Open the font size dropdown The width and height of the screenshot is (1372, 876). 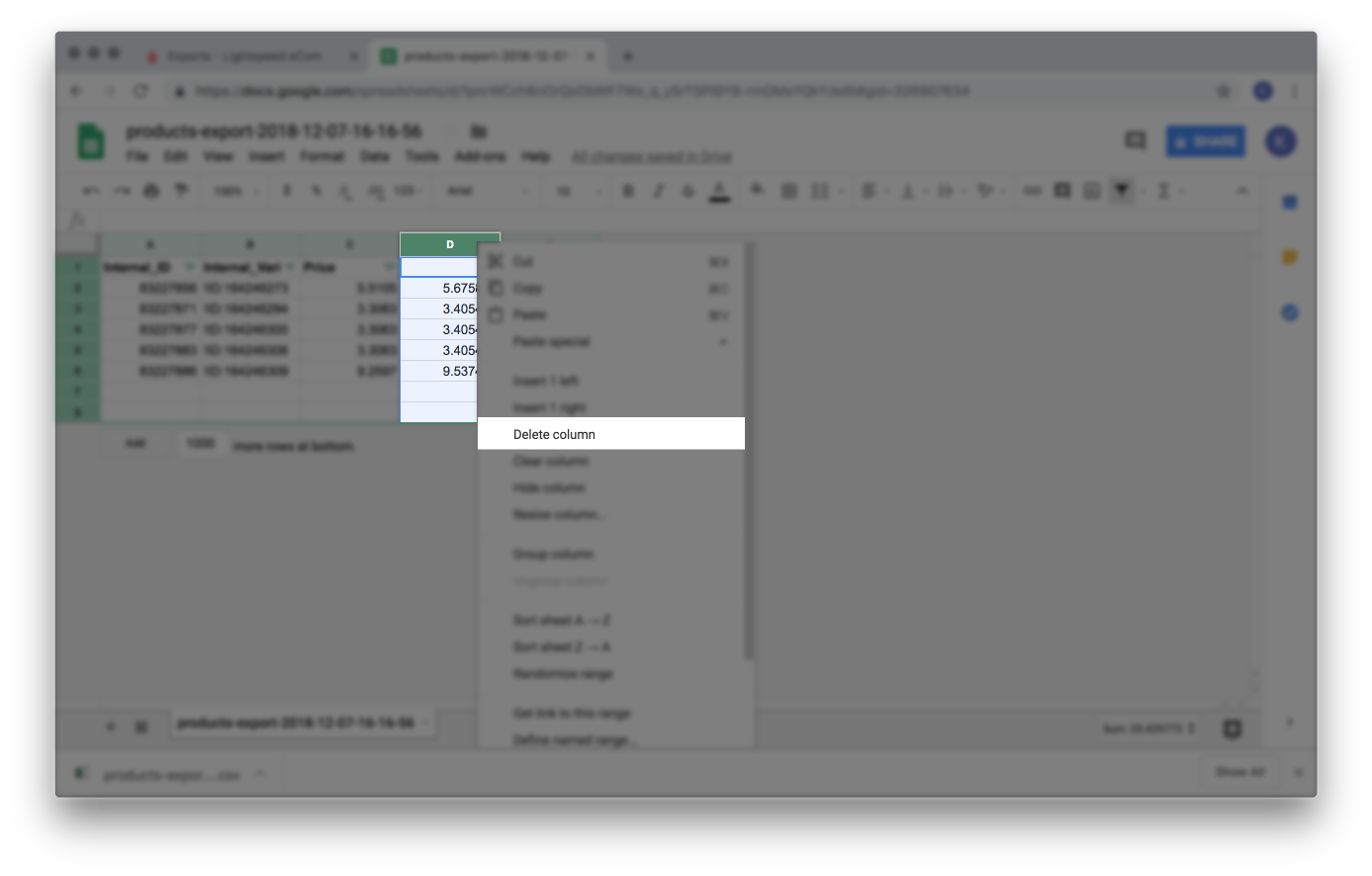pyautogui.click(x=577, y=191)
